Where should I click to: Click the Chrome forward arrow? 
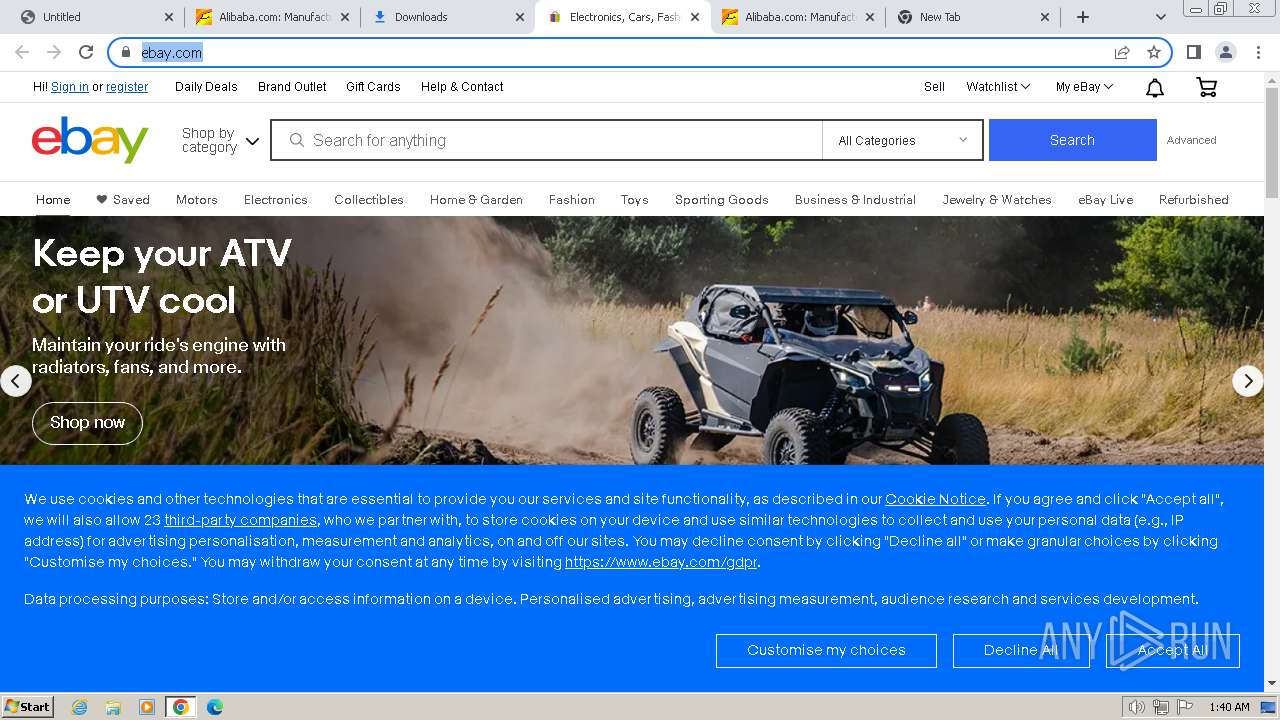pyautogui.click(x=54, y=52)
